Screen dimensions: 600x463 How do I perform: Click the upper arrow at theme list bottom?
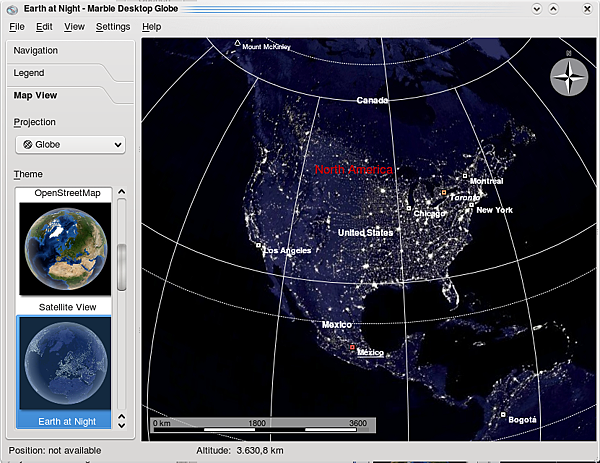122,416
